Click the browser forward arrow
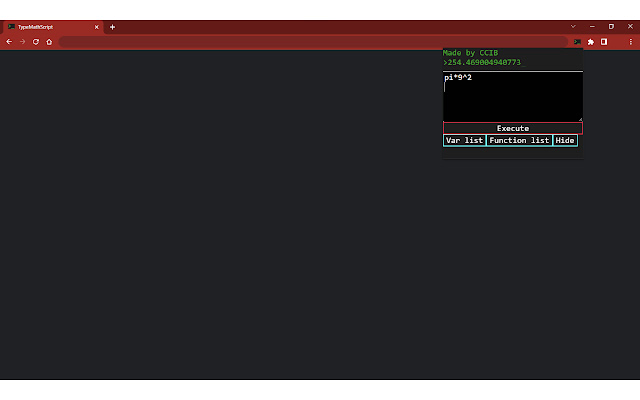 22,42
